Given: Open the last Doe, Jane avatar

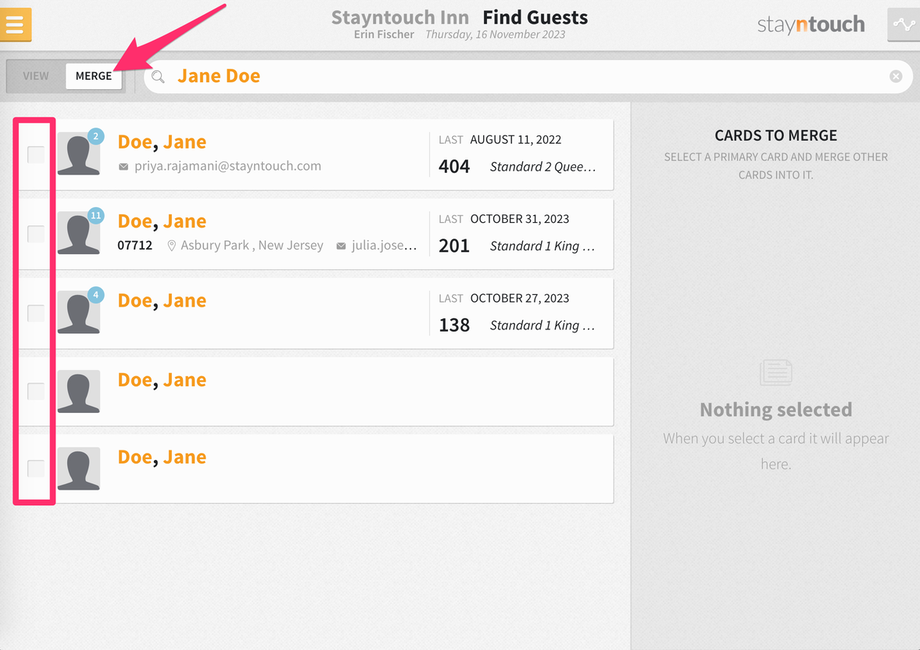Looking at the screenshot, I should tap(79, 469).
